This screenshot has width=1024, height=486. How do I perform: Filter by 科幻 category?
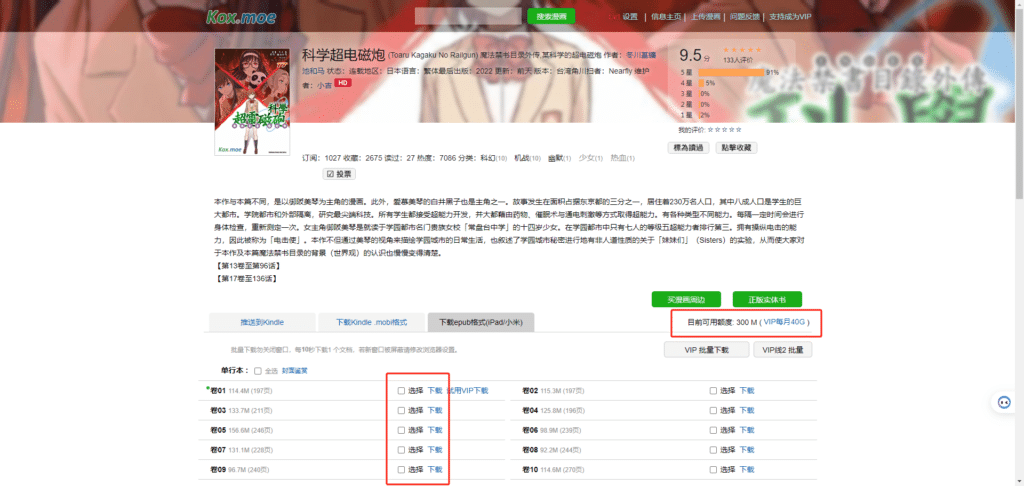point(487,158)
